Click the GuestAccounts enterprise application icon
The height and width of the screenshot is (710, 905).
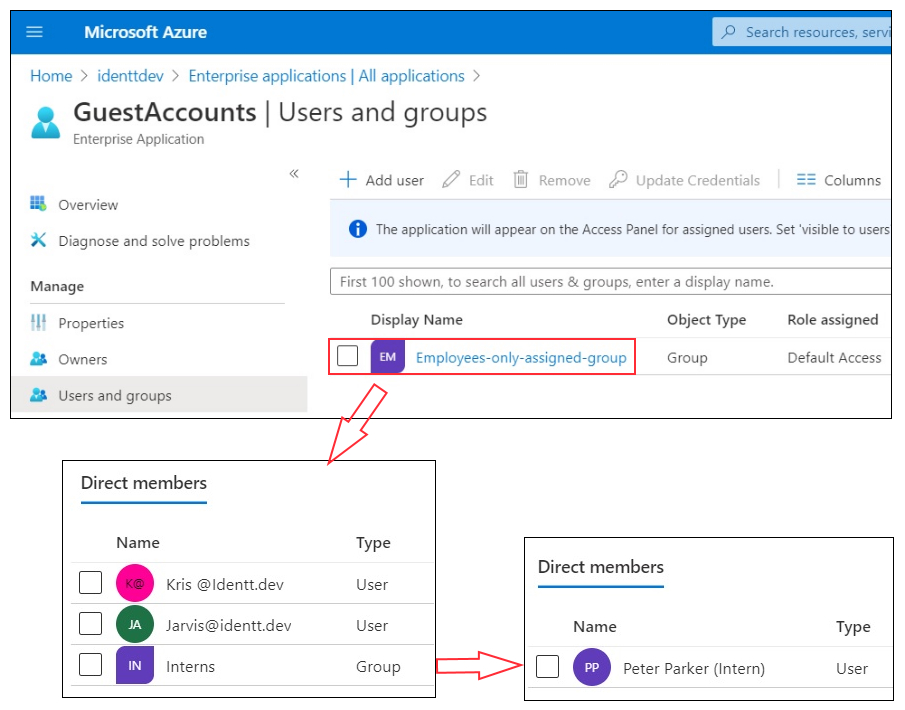click(x=46, y=122)
